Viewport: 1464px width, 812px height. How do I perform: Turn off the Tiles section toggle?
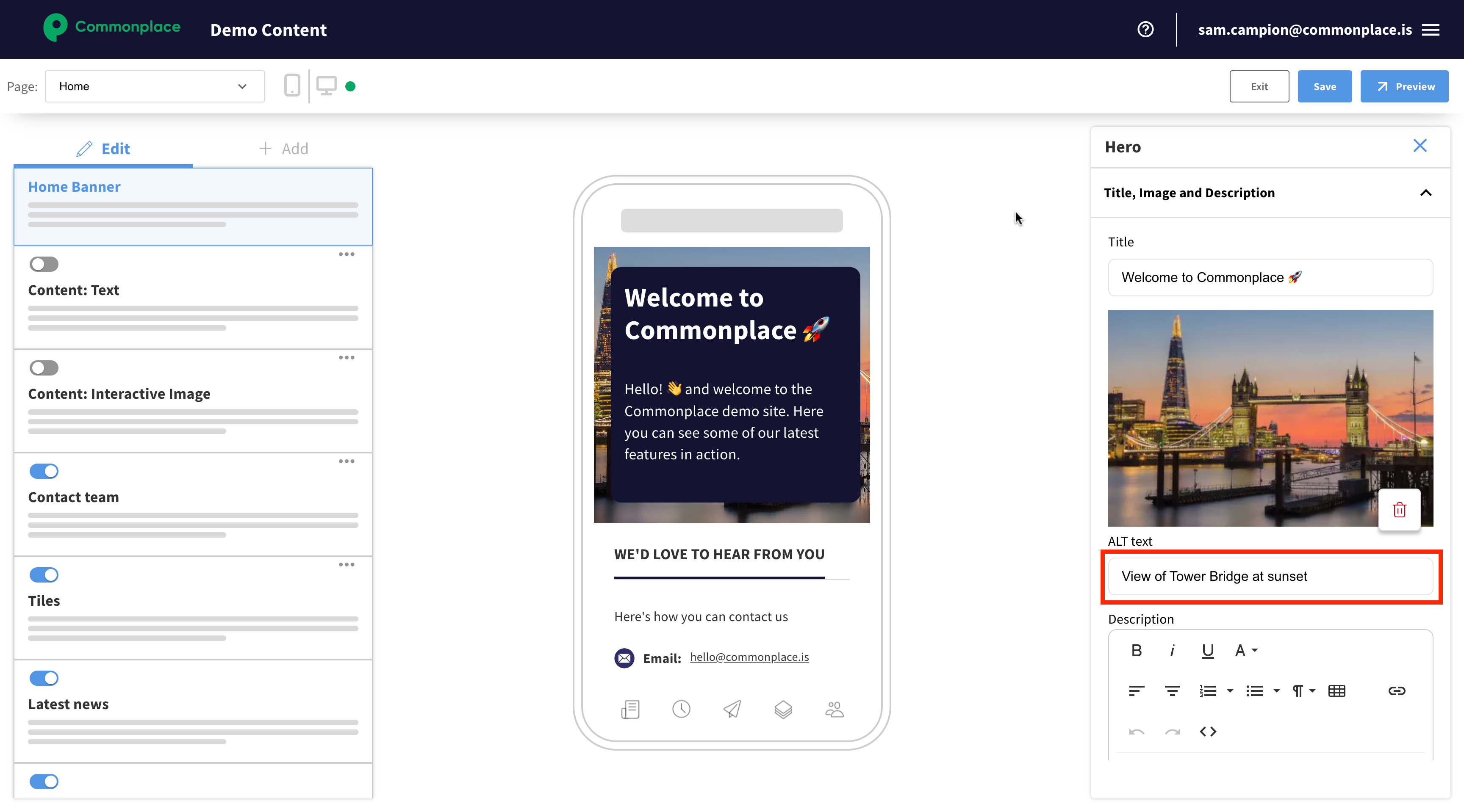tap(44, 574)
